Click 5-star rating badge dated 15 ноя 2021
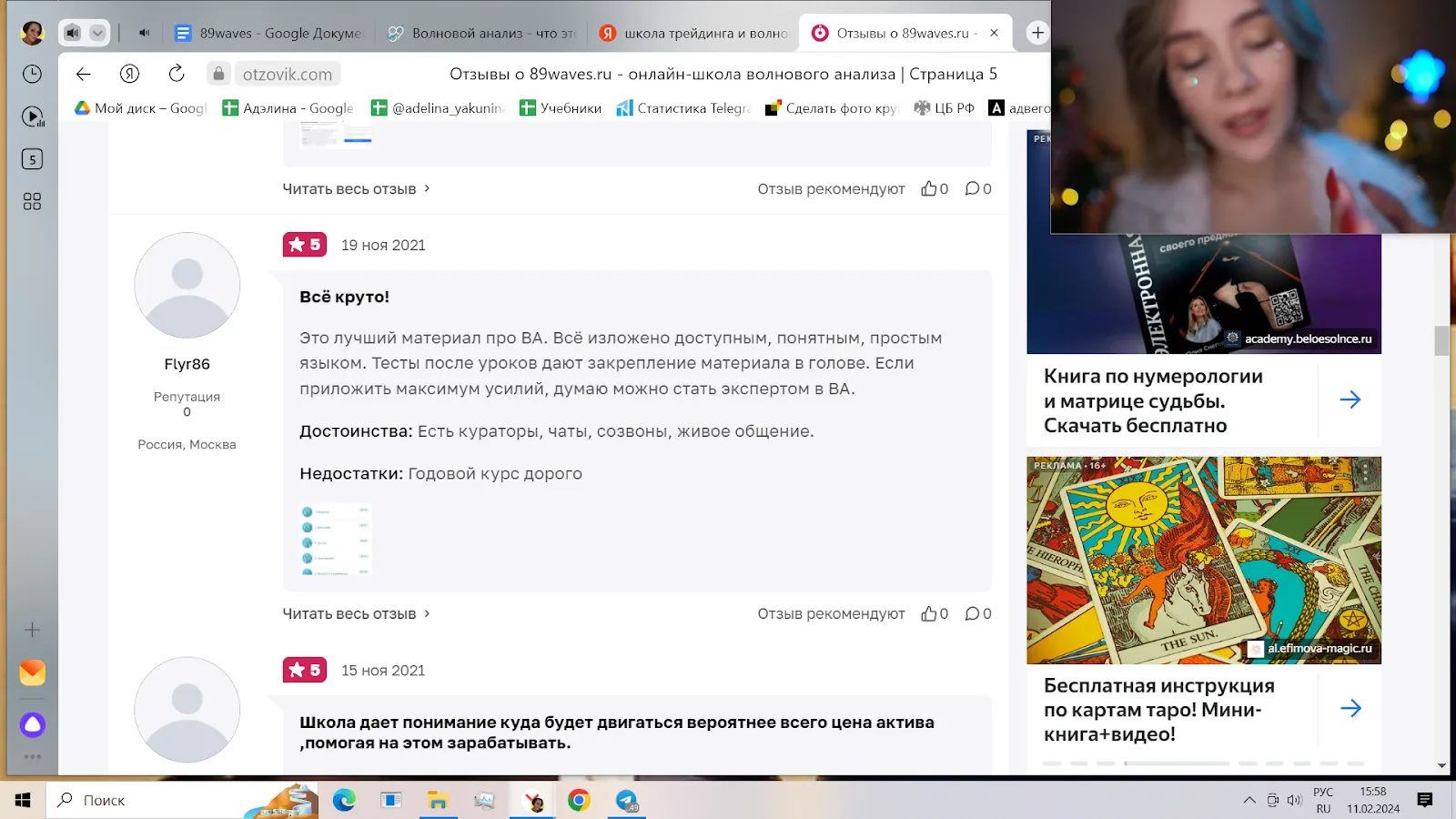 (305, 670)
